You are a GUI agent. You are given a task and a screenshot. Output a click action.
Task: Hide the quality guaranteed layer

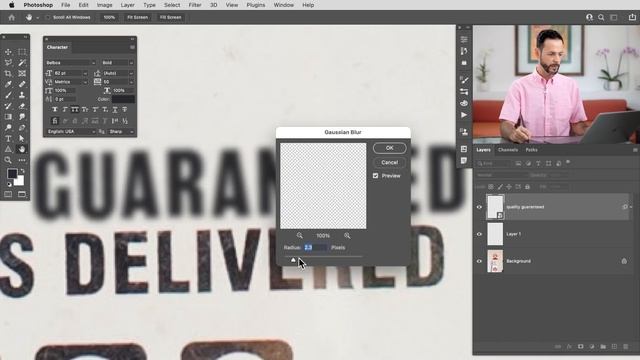pyautogui.click(x=479, y=207)
